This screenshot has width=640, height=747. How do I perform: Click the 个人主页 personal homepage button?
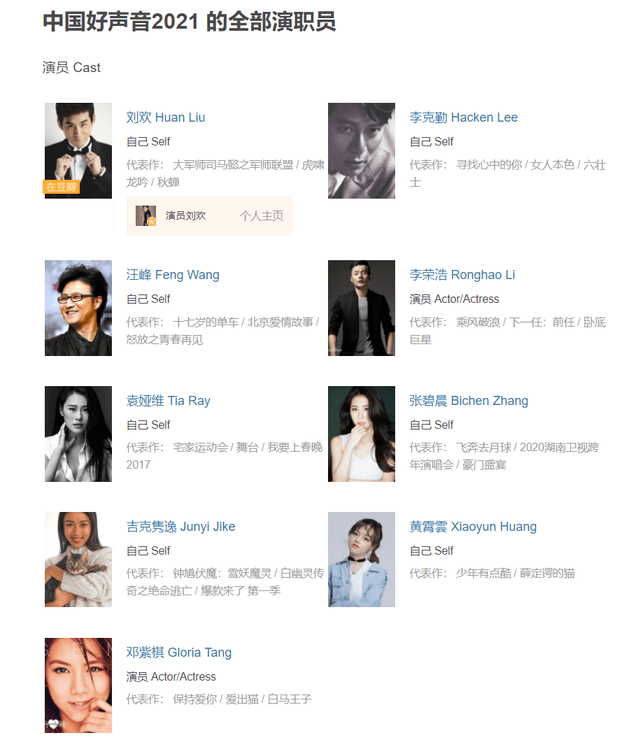(x=261, y=216)
